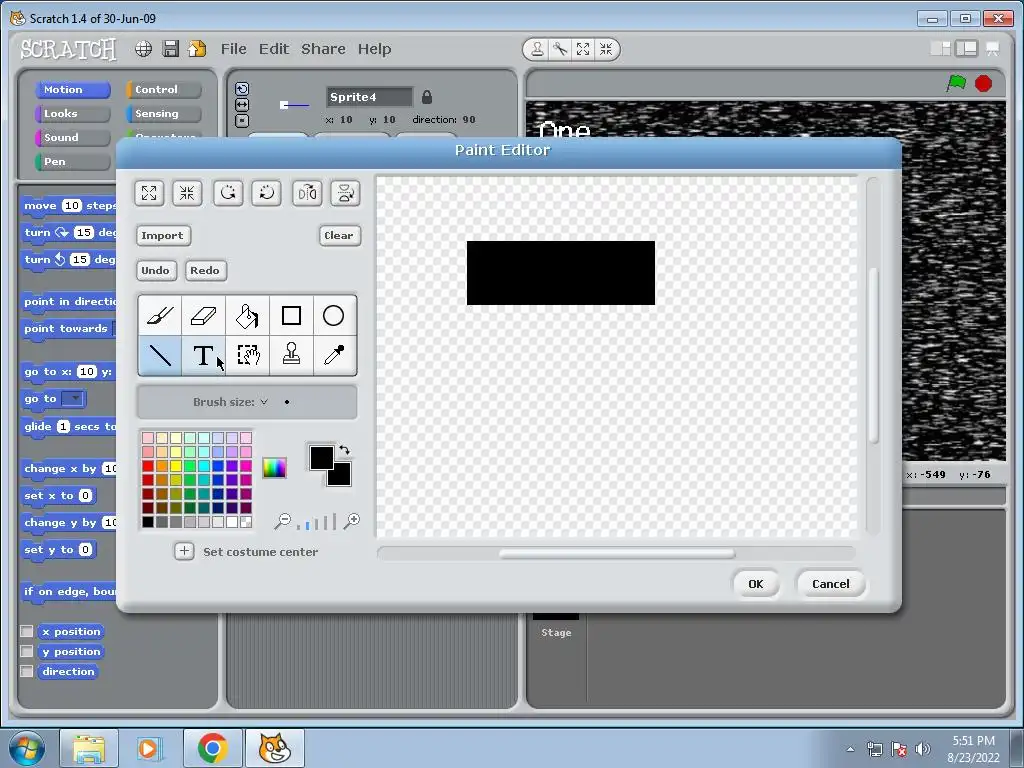The width and height of the screenshot is (1024, 768).
Task: Set rotation style to can rotate
Action: pyautogui.click(x=242, y=89)
